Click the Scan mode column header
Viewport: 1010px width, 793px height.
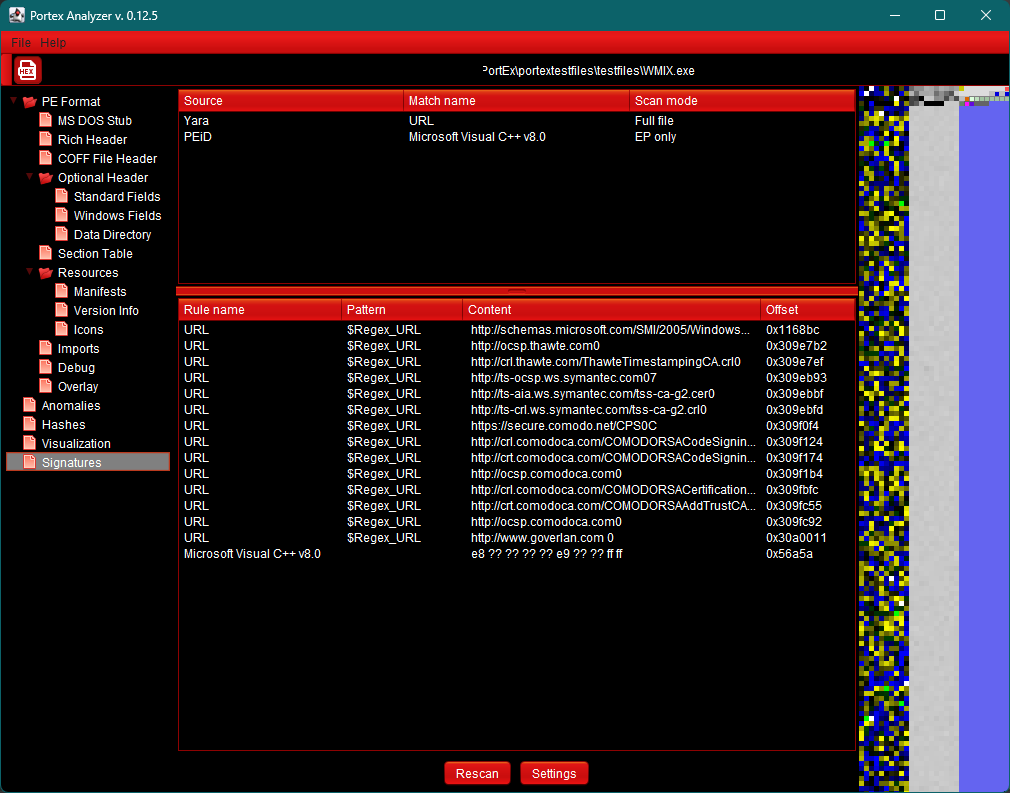tap(742, 100)
